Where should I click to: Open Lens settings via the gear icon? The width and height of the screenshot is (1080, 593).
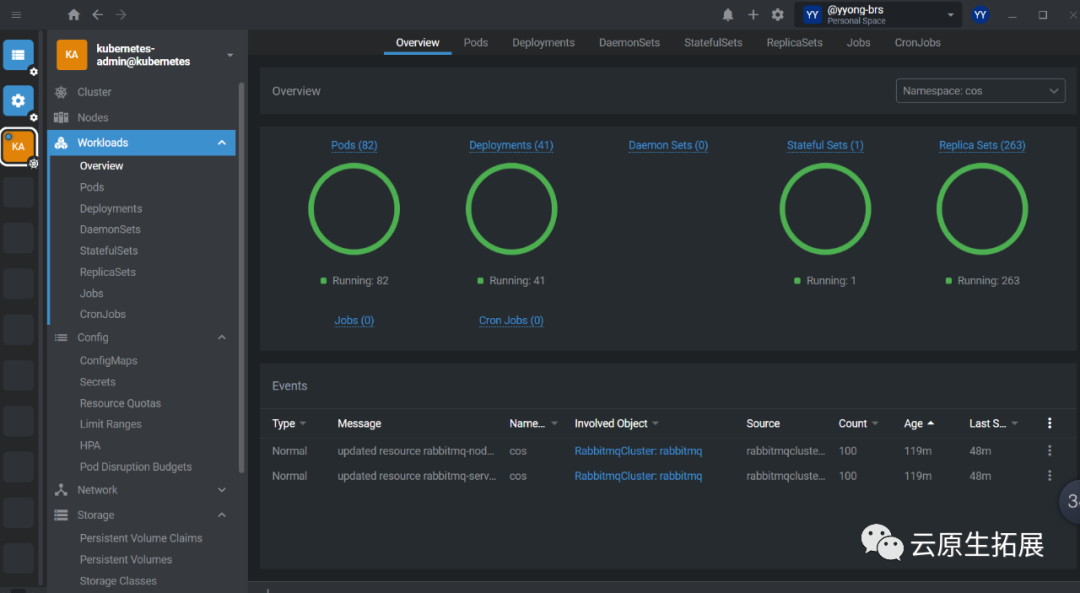tap(779, 15)
